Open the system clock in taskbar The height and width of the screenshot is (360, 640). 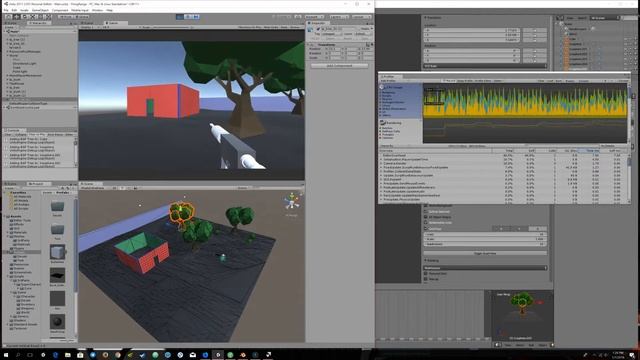(618, 355)
